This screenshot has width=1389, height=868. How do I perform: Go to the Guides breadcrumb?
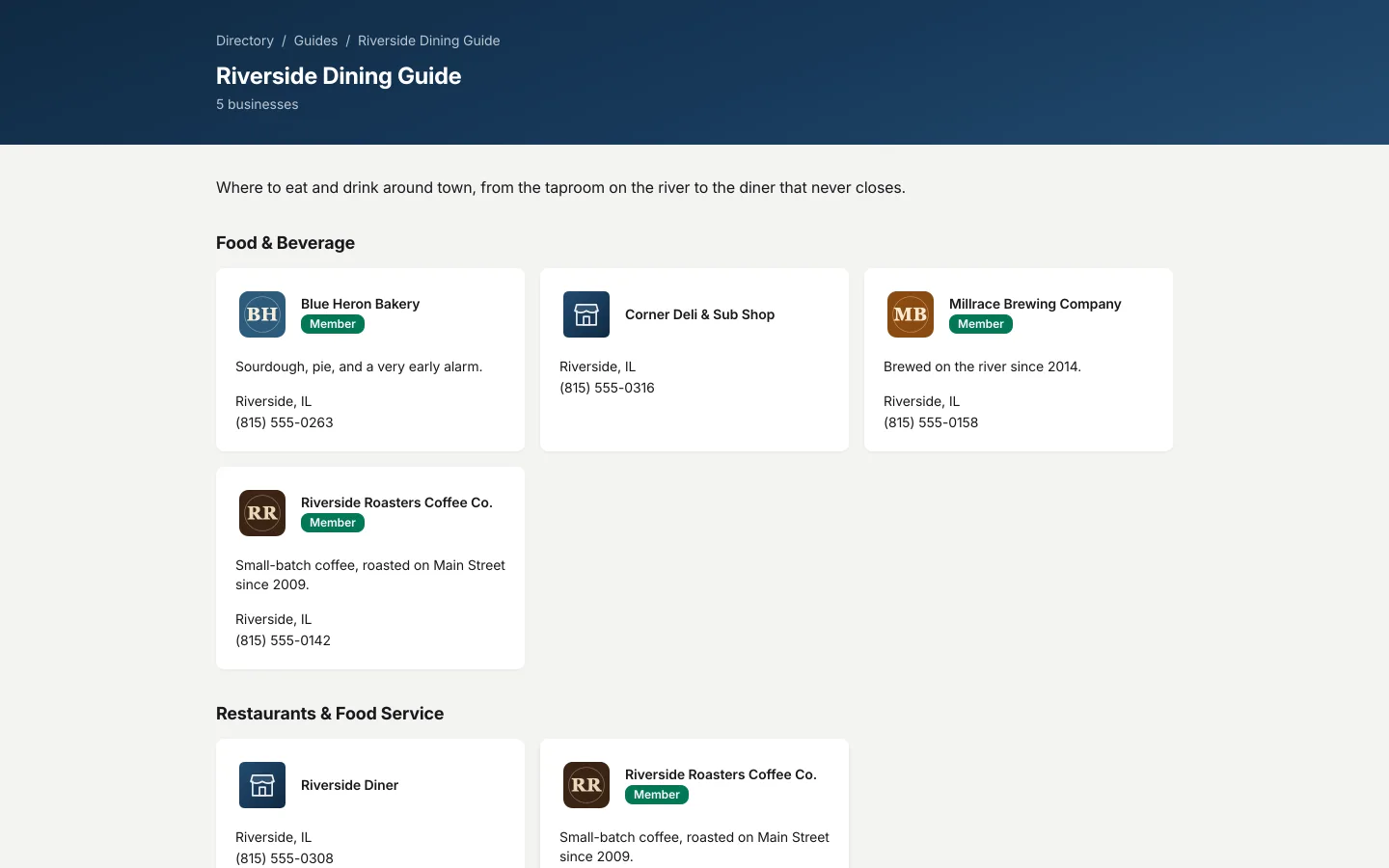pos(315,41)
